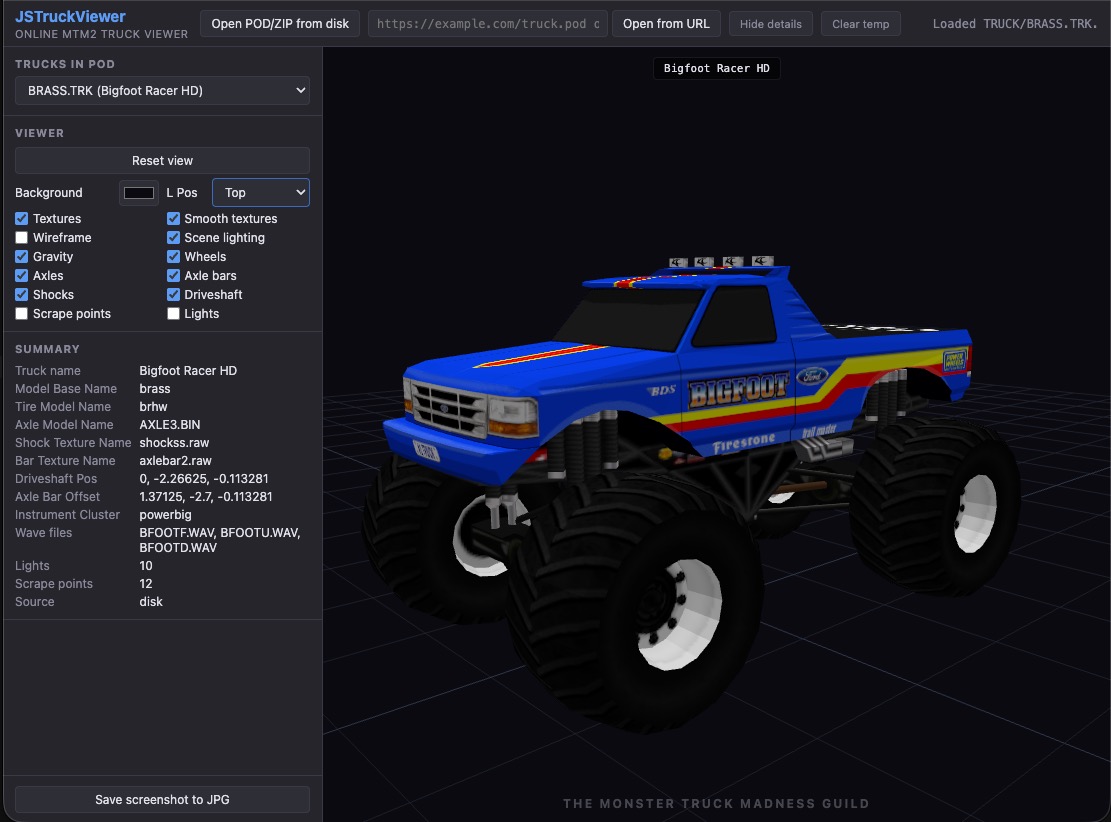Viewport: 1111px width, 822px height.
Task: Toggle Axle bars checkbox
Action: tap(174, 276)
